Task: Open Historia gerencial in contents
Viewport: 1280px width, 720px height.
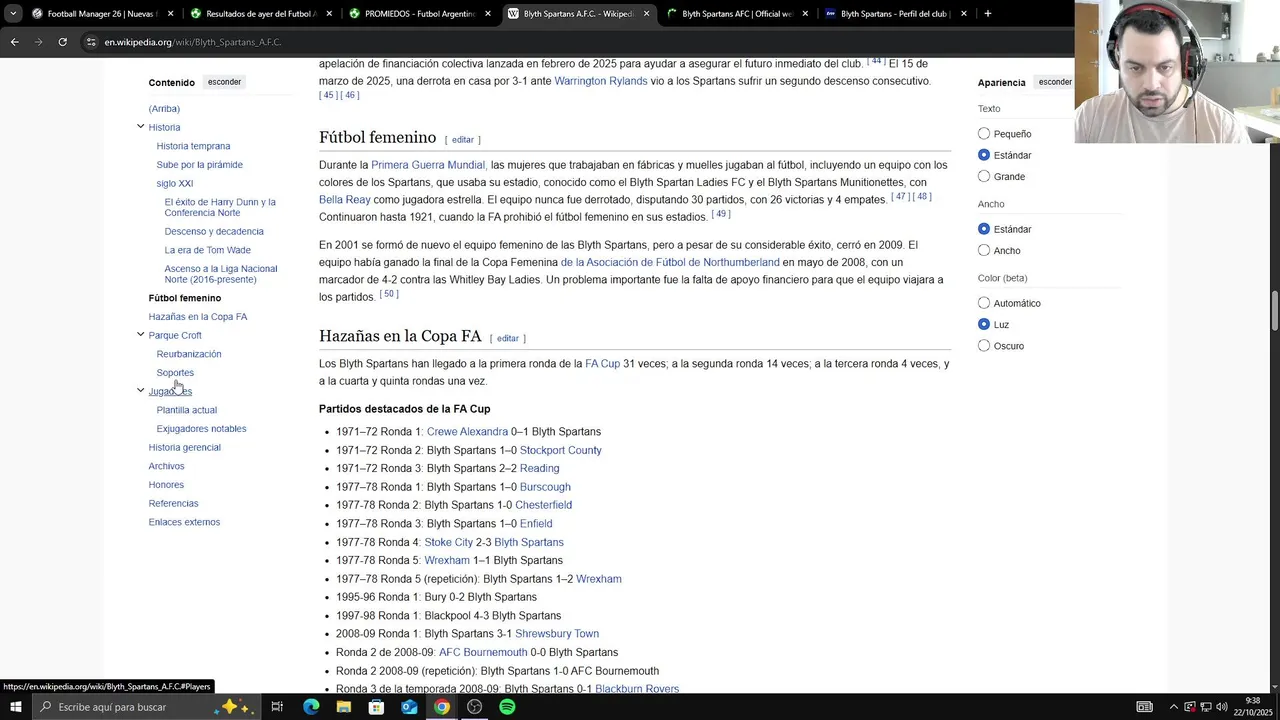Action: point(184,447)
